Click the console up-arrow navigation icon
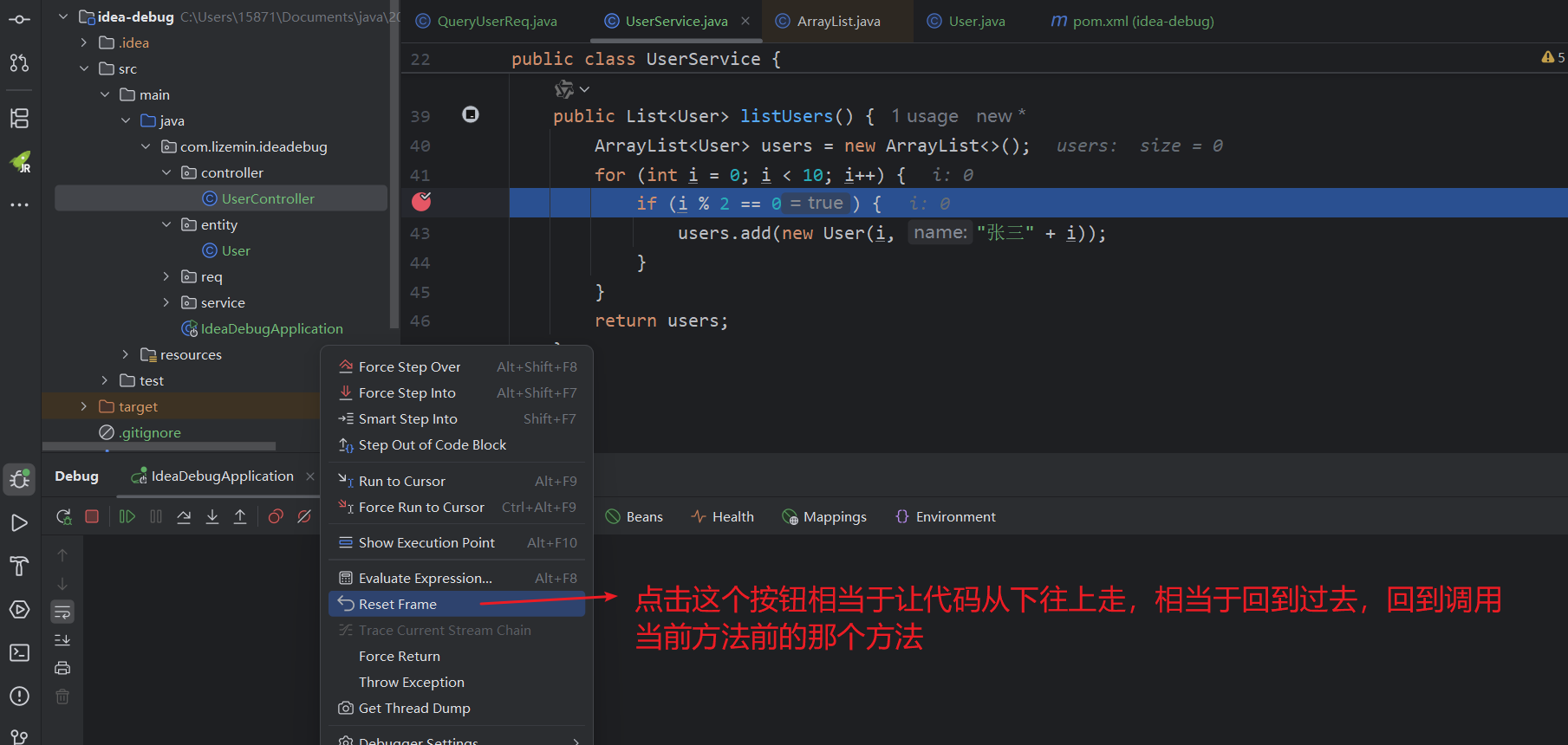 pos(62,554)
